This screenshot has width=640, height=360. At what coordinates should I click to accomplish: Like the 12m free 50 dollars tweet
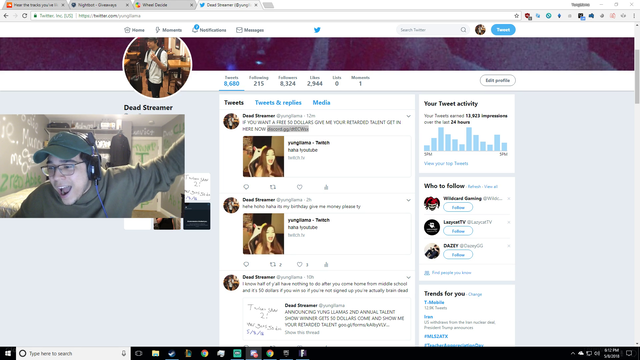[300, 187]
